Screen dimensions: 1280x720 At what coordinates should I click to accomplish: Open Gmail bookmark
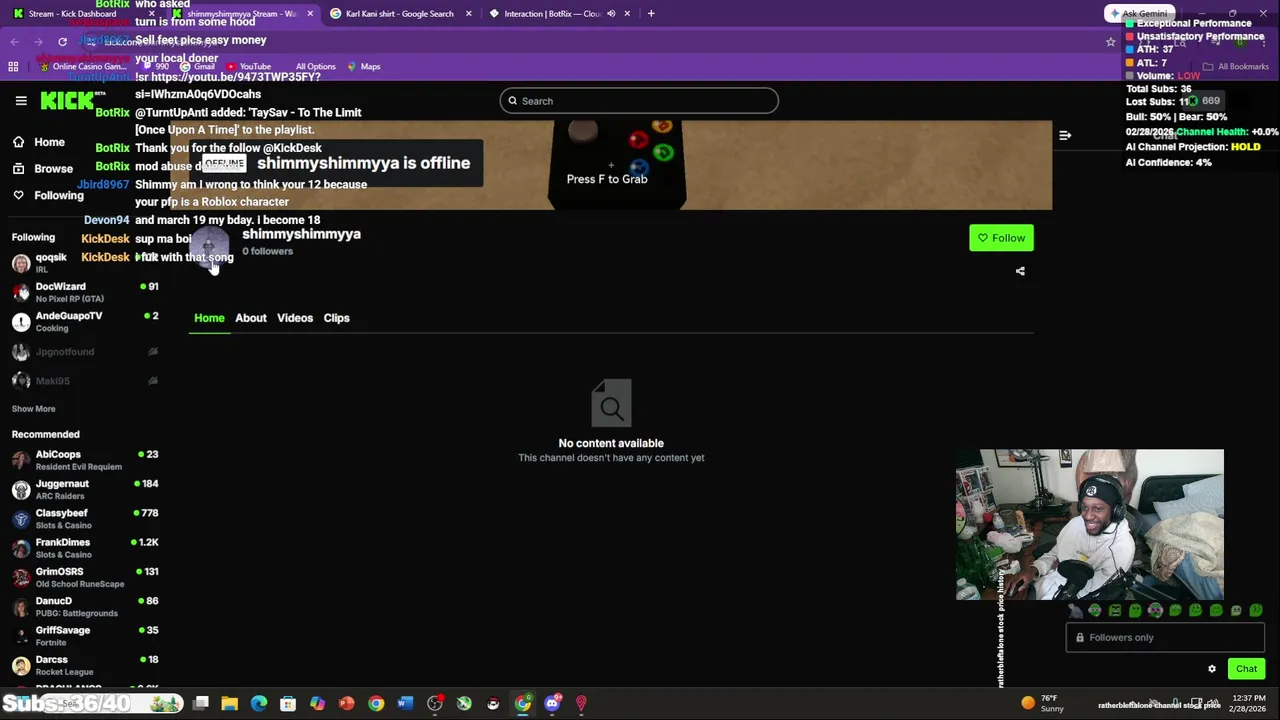(x=197, y=67)
